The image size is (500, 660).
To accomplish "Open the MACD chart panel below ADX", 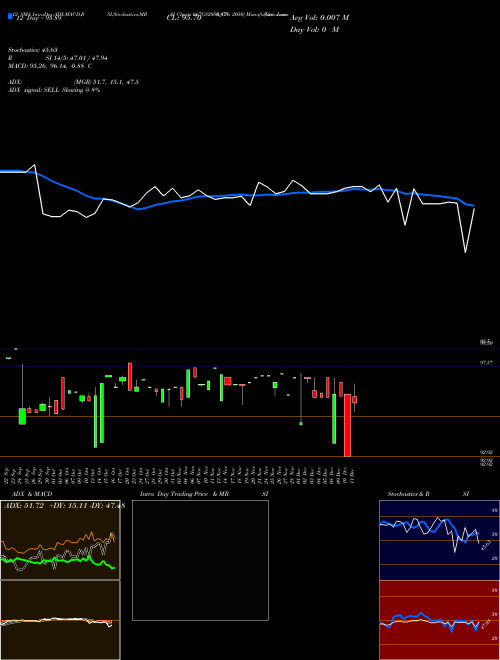I will (60, 620).
